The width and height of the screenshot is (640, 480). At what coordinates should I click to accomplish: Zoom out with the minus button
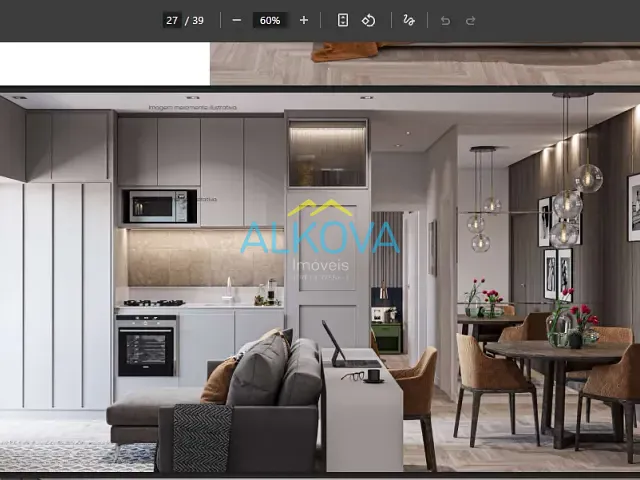237,20
